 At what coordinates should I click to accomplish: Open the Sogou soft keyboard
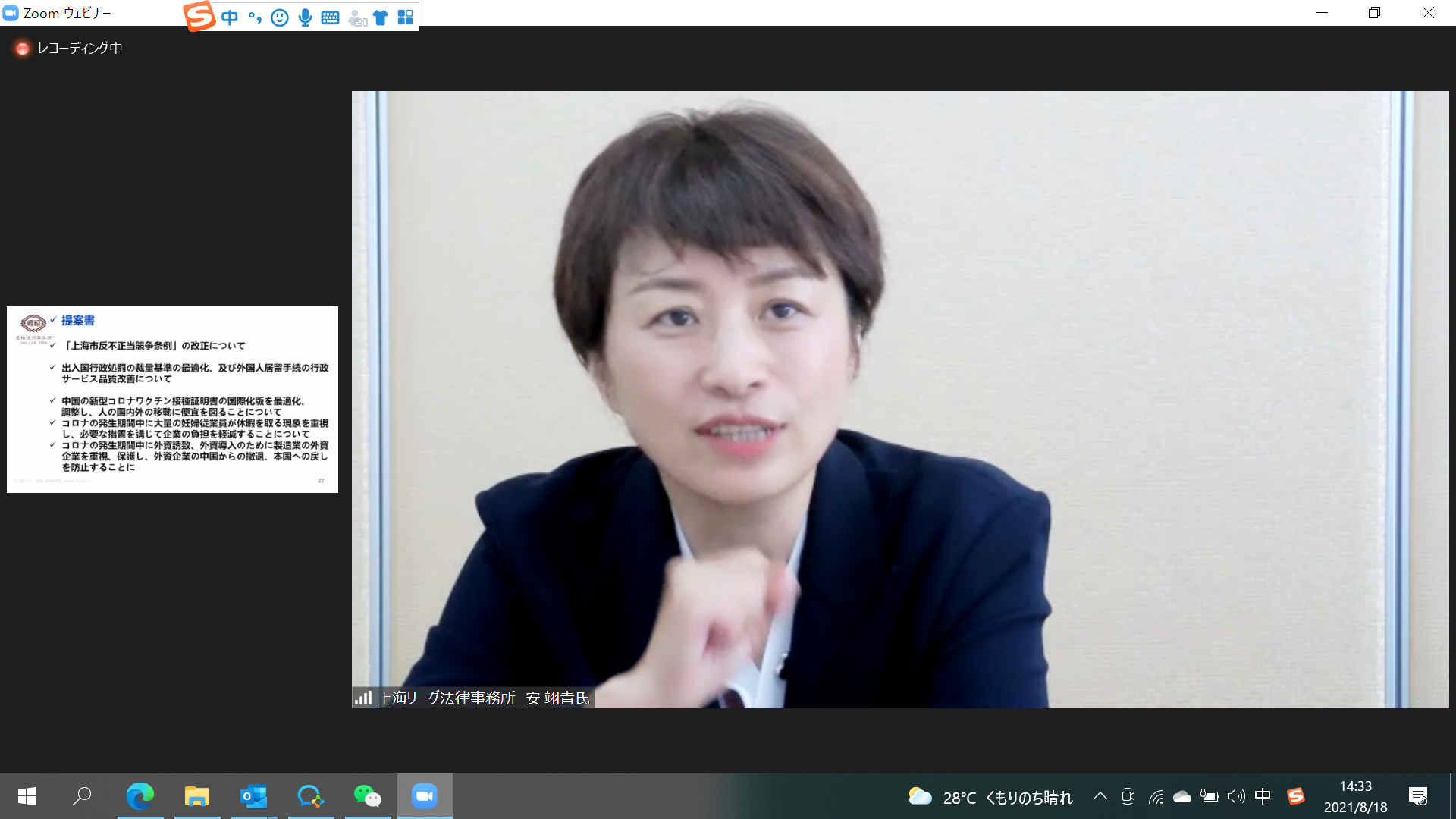(x=330, y=17)
